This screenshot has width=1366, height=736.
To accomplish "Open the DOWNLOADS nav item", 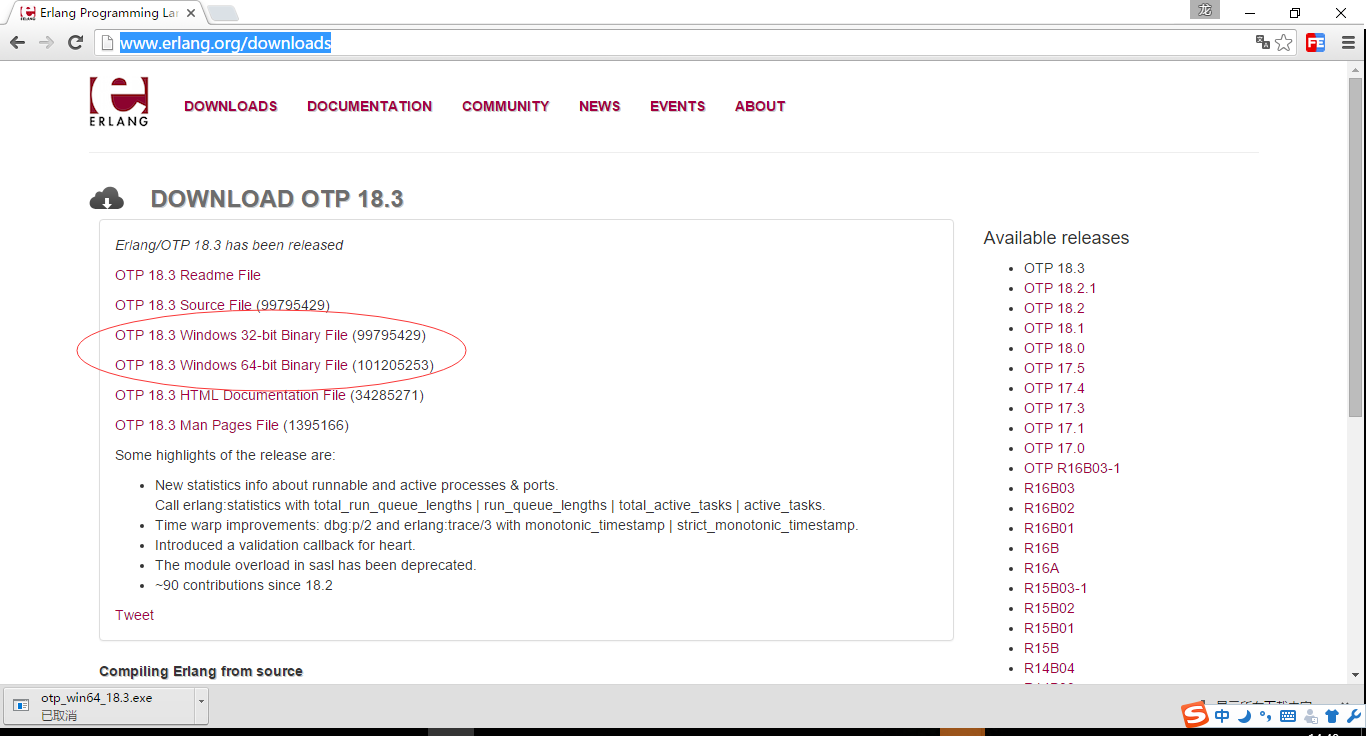I will 231,106.
